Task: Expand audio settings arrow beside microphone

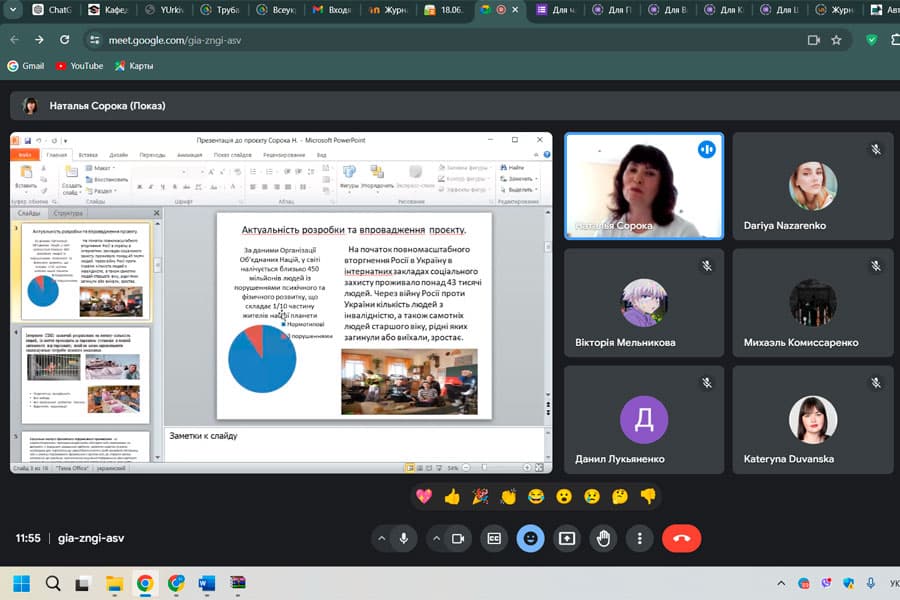Action: tap(381, 538)
